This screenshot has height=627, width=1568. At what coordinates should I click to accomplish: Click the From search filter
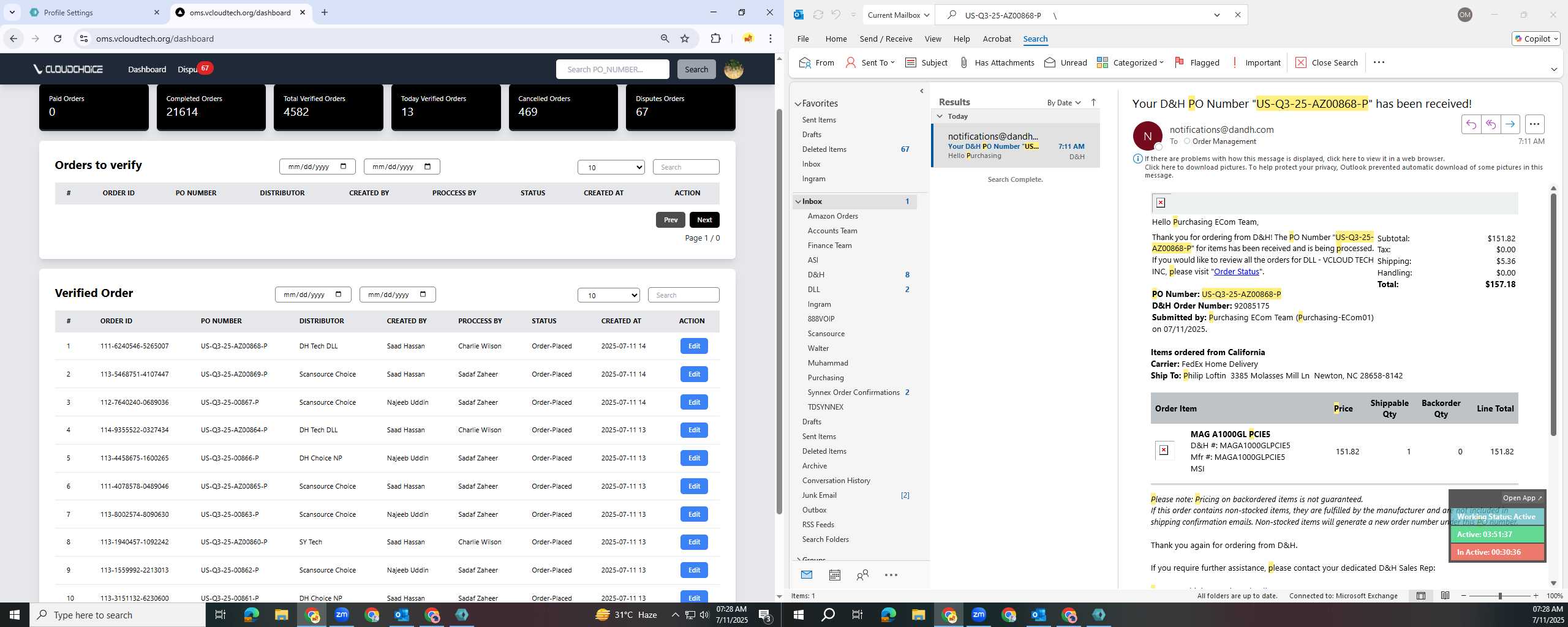coord(817,62)
